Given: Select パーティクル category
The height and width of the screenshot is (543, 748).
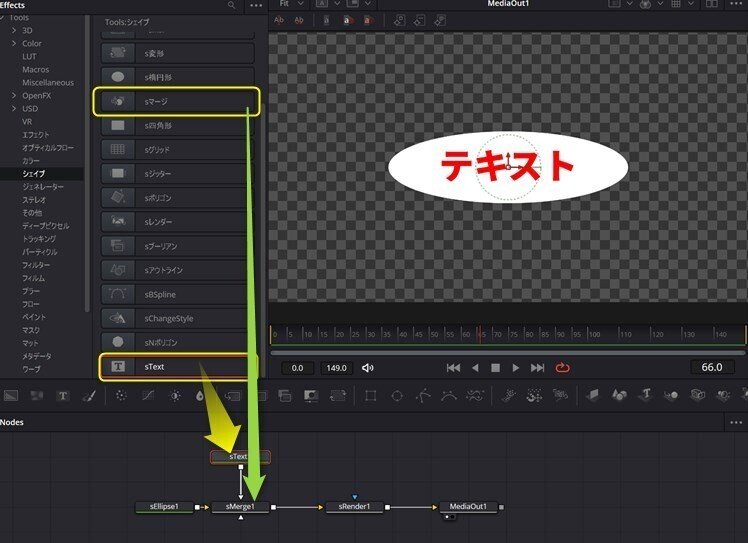Looking at the screenshot, I should pyautogui.click(x=39, y=251).
